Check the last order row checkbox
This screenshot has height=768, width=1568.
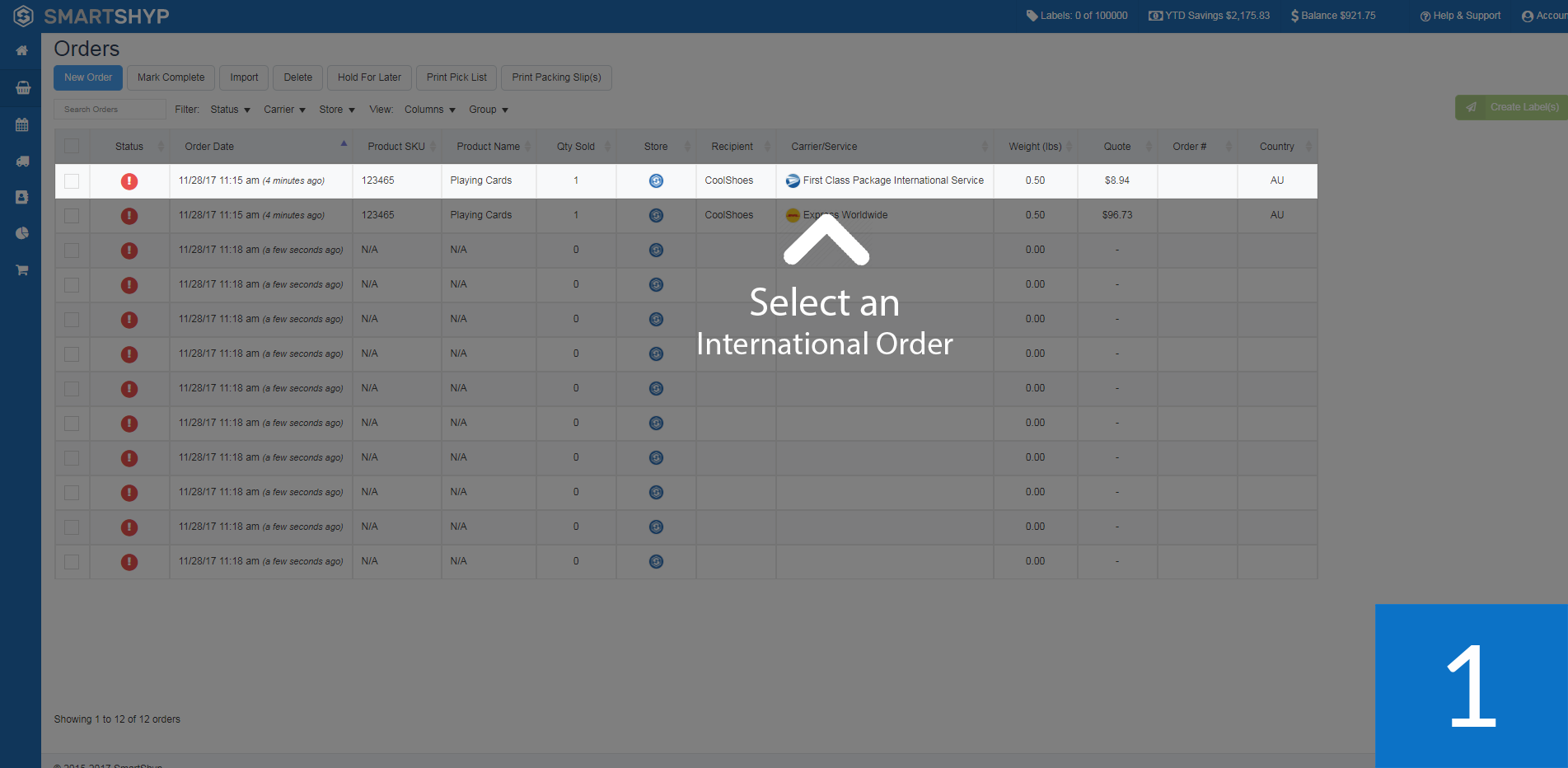click(72, 562)
